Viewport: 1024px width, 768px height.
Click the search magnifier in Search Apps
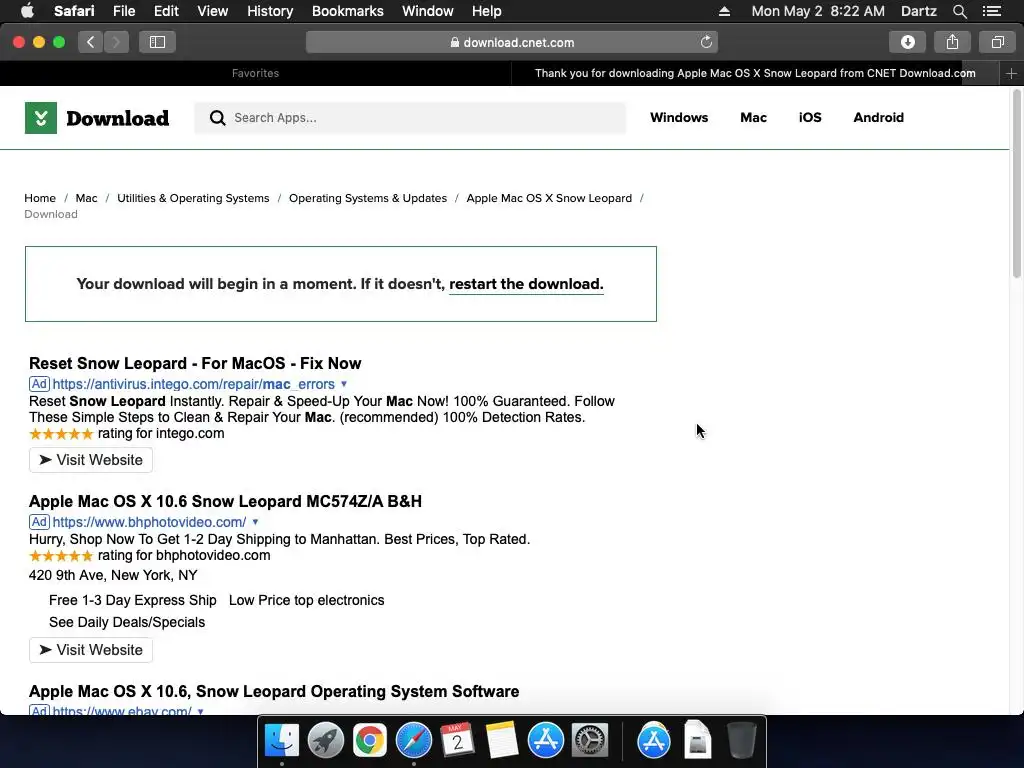(x=217, y=118)
